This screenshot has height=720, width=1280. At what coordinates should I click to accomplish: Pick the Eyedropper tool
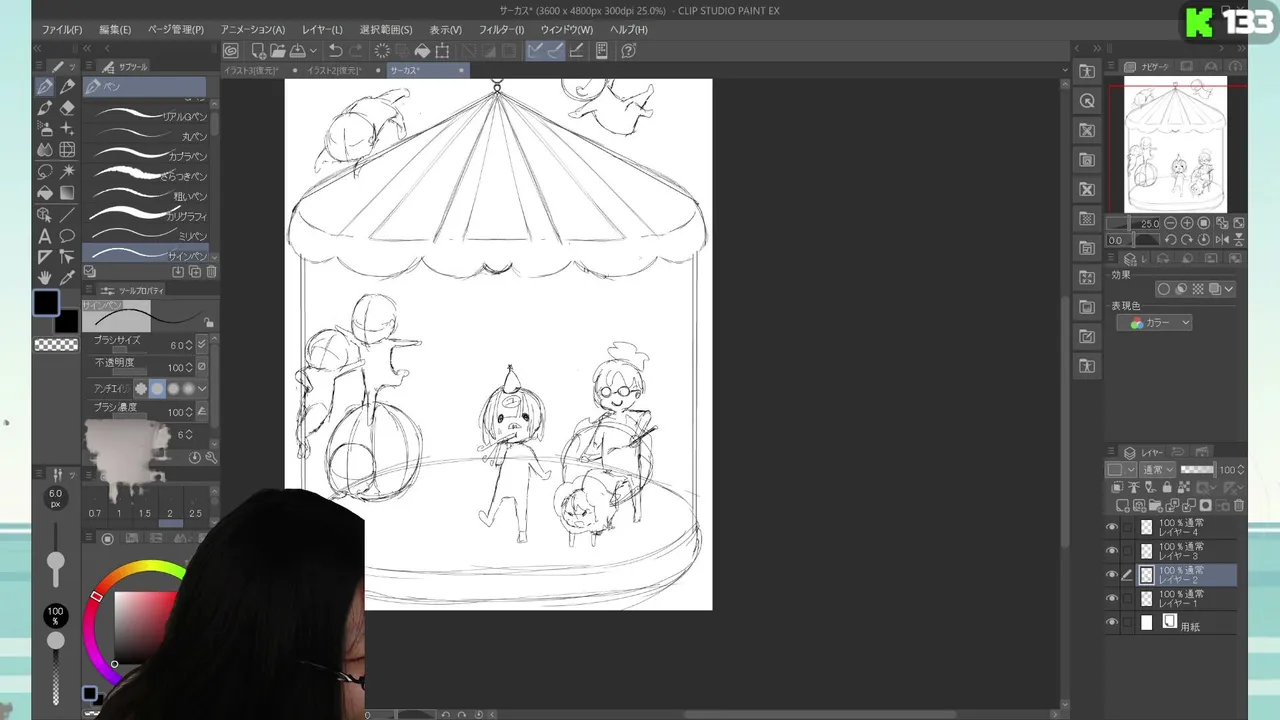tap(67, 278)
